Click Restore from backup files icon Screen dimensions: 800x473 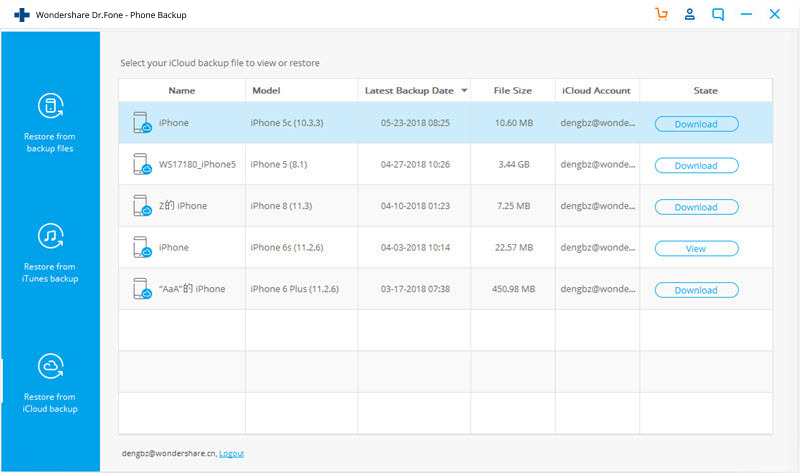coord(51,106)
